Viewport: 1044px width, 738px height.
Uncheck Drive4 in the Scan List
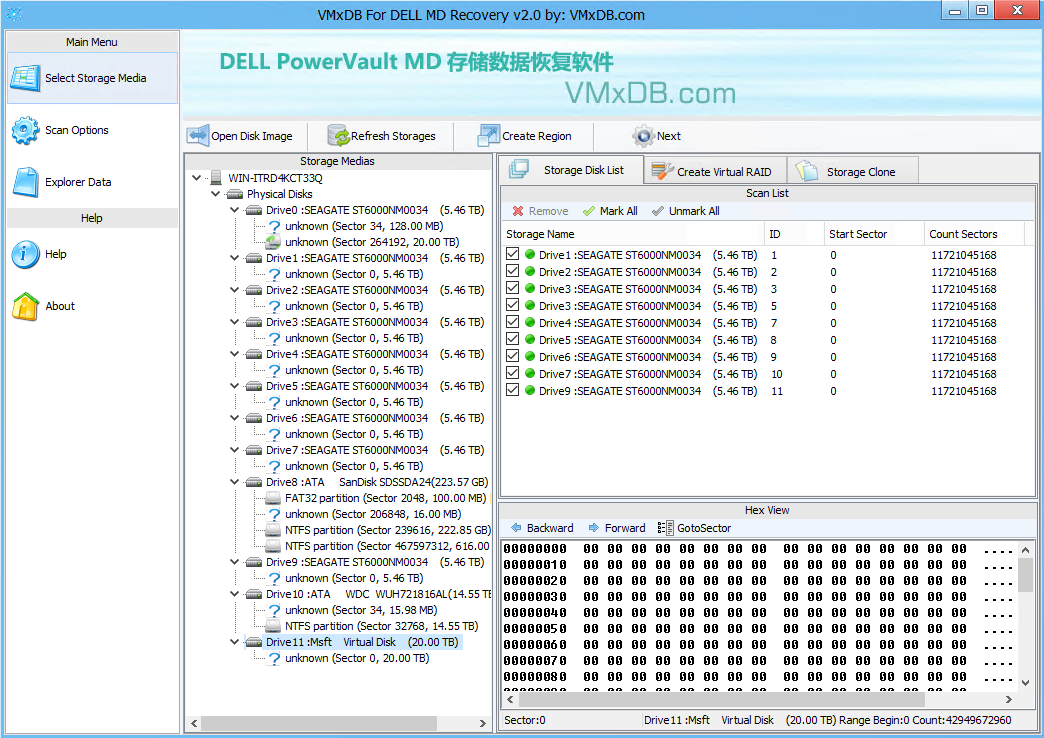pos(512,322)
